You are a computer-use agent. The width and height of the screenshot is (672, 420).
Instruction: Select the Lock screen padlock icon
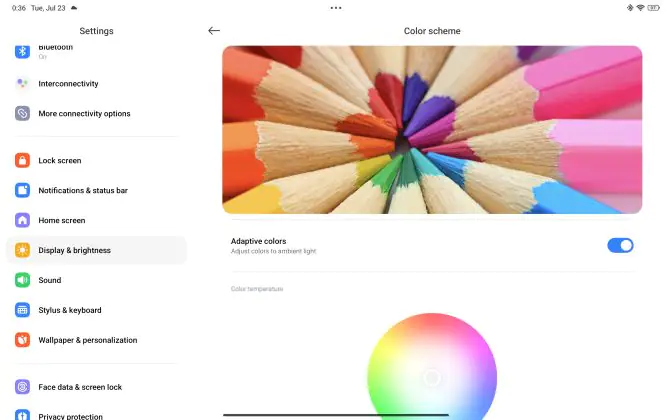coord(22,160)
